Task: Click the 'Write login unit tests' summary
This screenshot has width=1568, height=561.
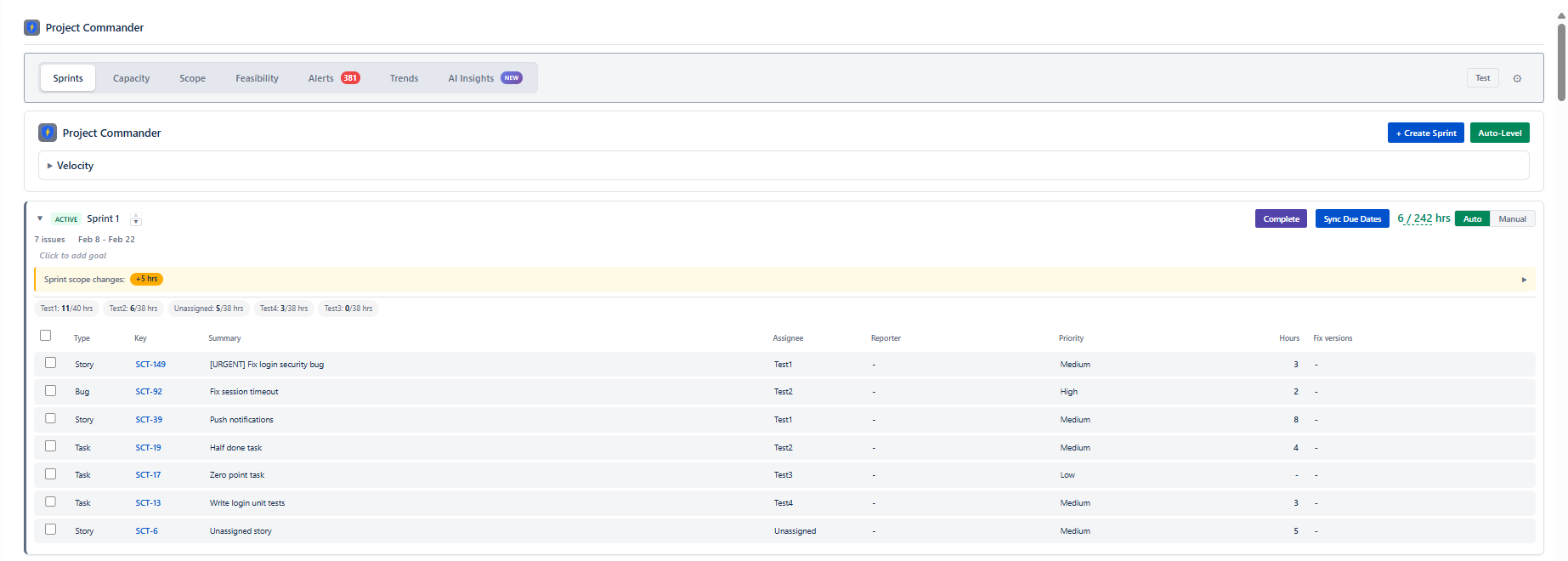Action: (x=247, y=503)
